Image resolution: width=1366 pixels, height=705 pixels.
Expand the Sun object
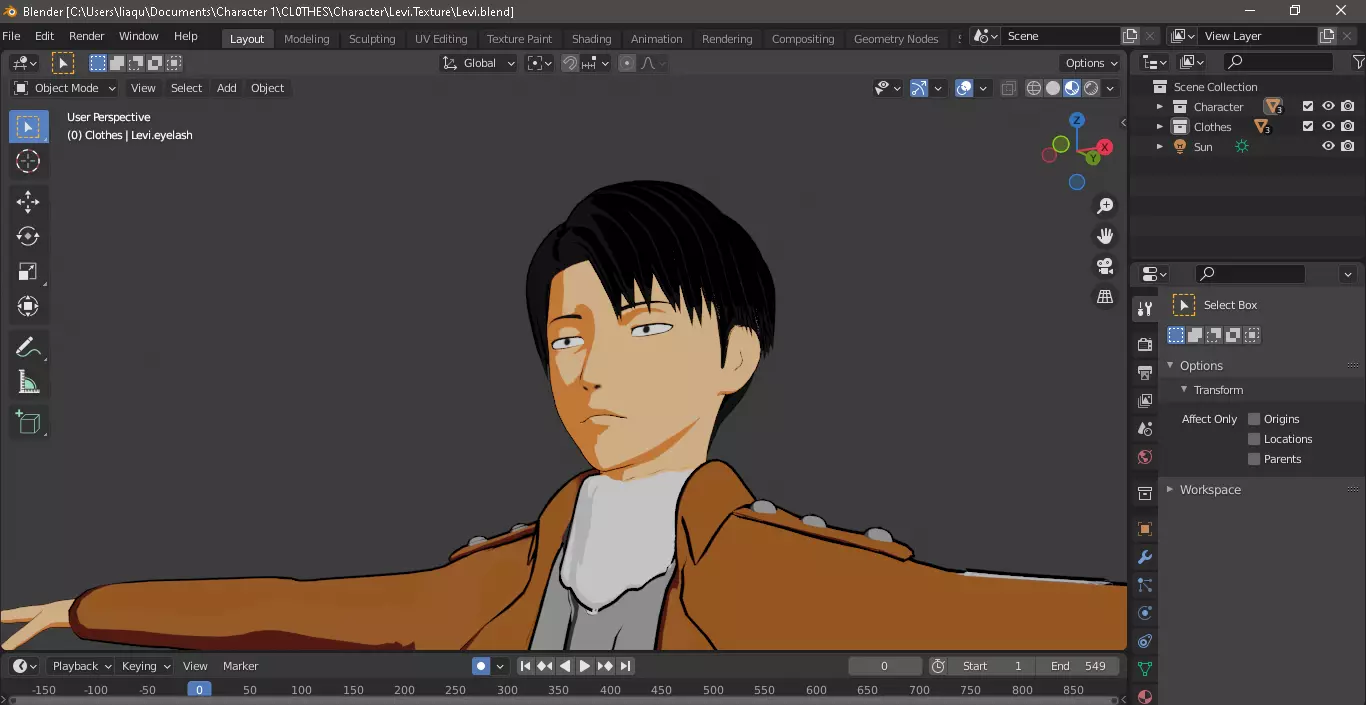[x=1160, y=146]
